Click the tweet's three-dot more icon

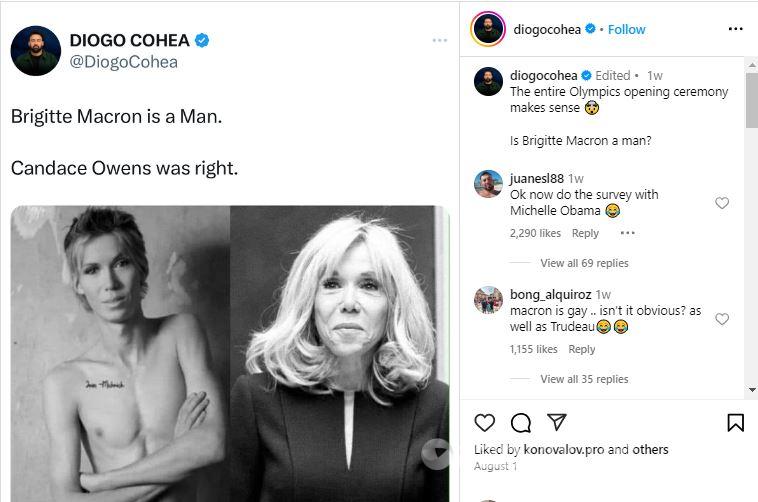[x=440, y=40]
